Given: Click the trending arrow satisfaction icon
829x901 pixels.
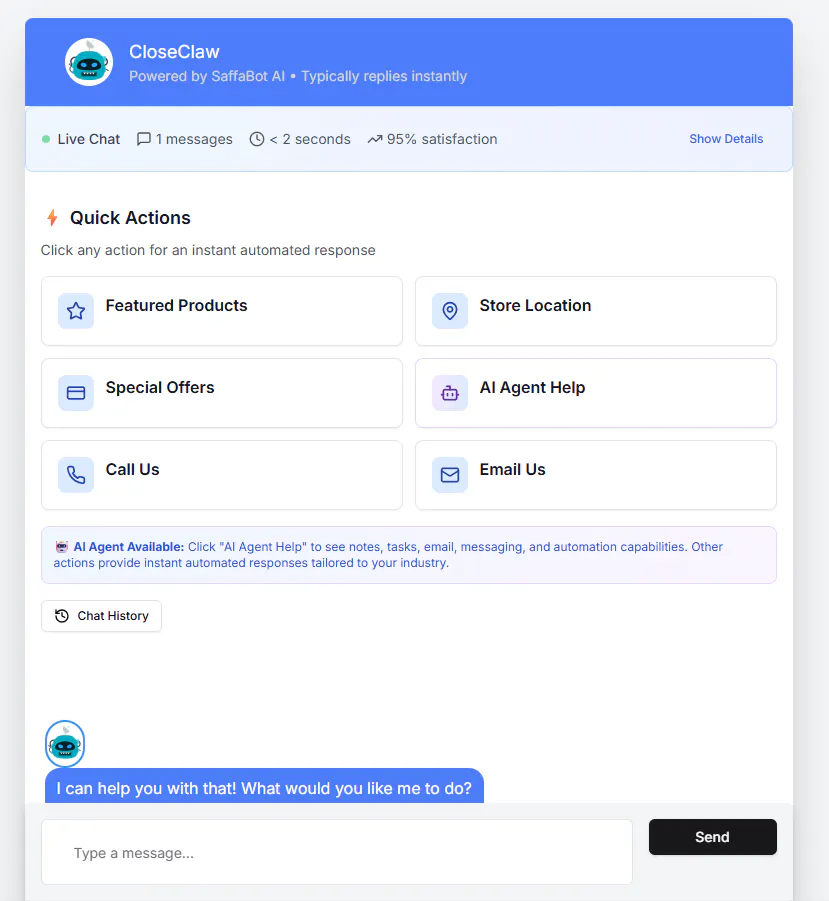Looking at the screenshot, I should (375, 139).
